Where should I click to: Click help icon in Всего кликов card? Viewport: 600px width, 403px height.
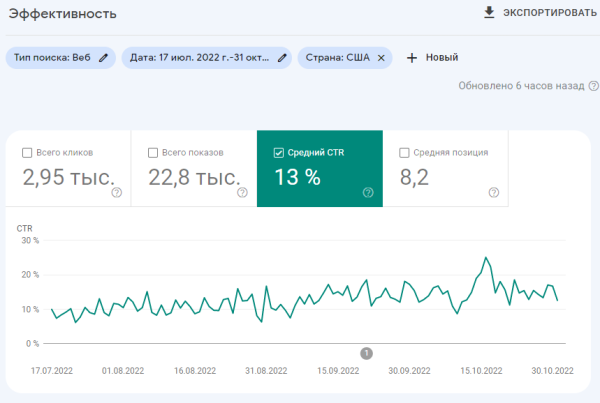pyautogui.click(x=117, y=192)
